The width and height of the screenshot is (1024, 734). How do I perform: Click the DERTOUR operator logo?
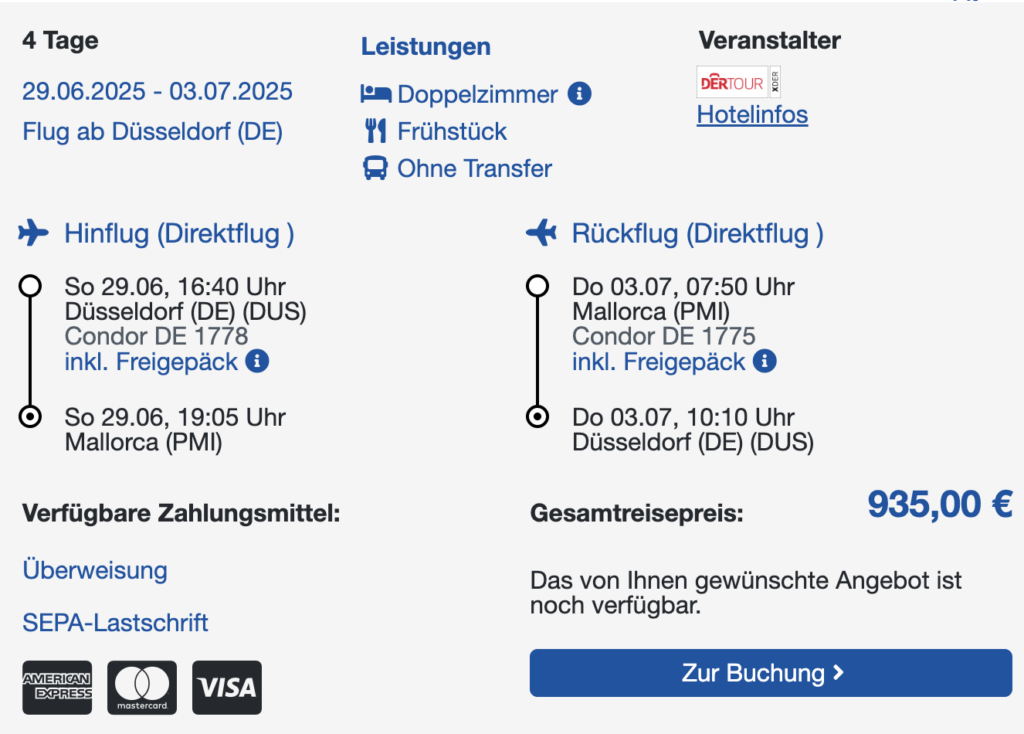pos(739,82)
